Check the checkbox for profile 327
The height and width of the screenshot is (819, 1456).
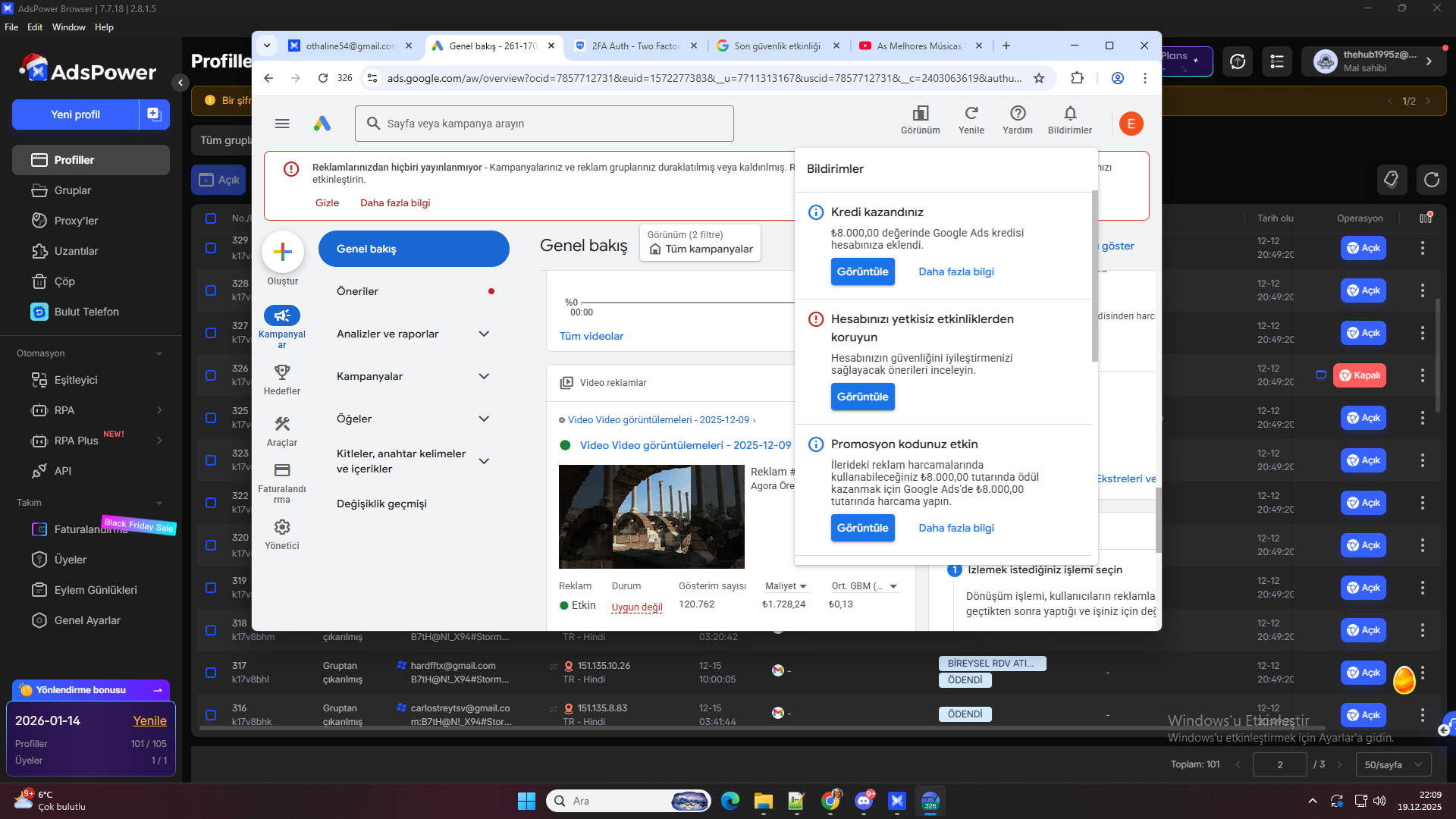click(x=211, y=333)
